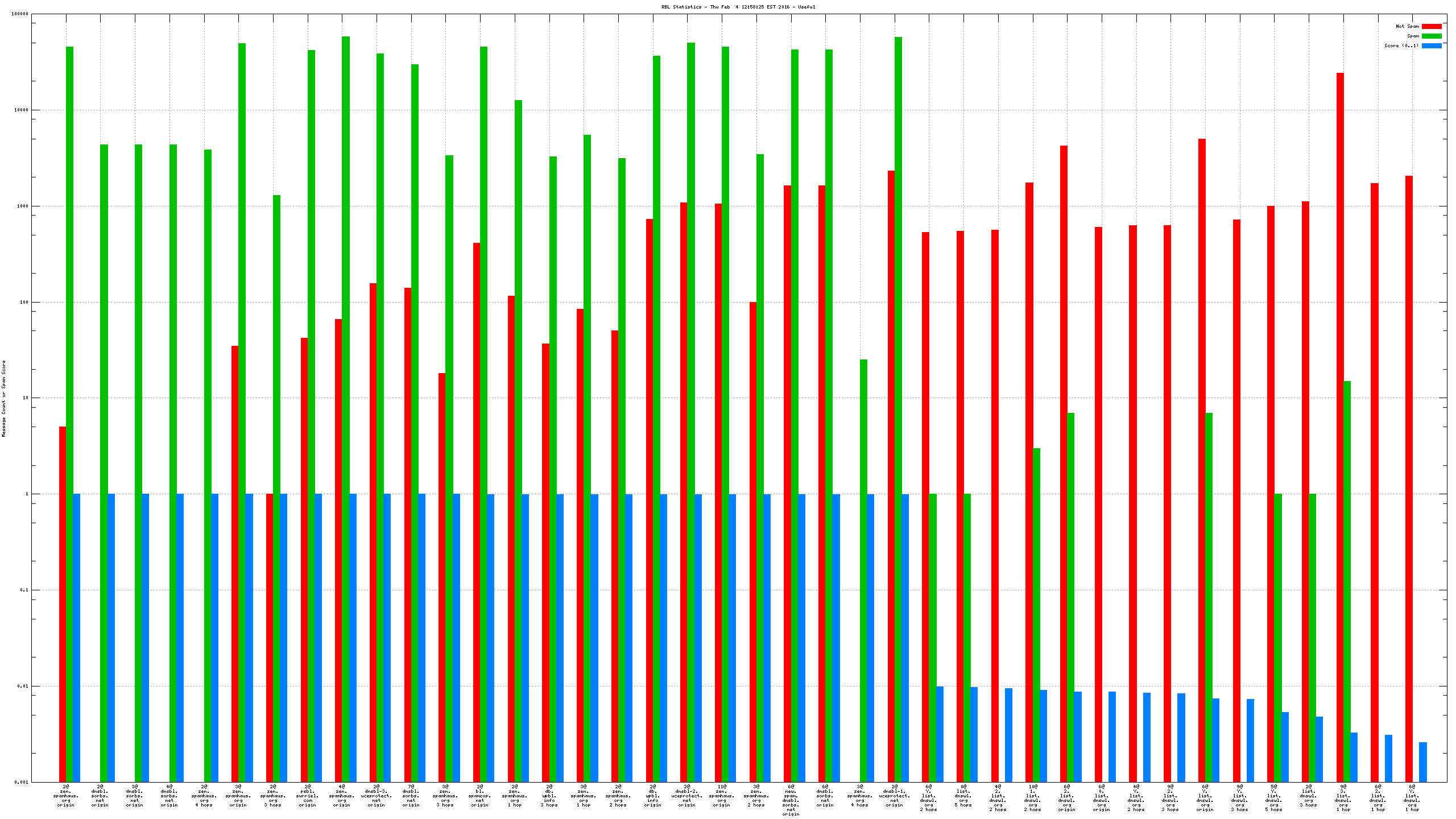The width and height of the screenshot is (1456, 819).
Task: Click the blue Score (0..1) legend swatch
Action: (x=1431, y=45)
